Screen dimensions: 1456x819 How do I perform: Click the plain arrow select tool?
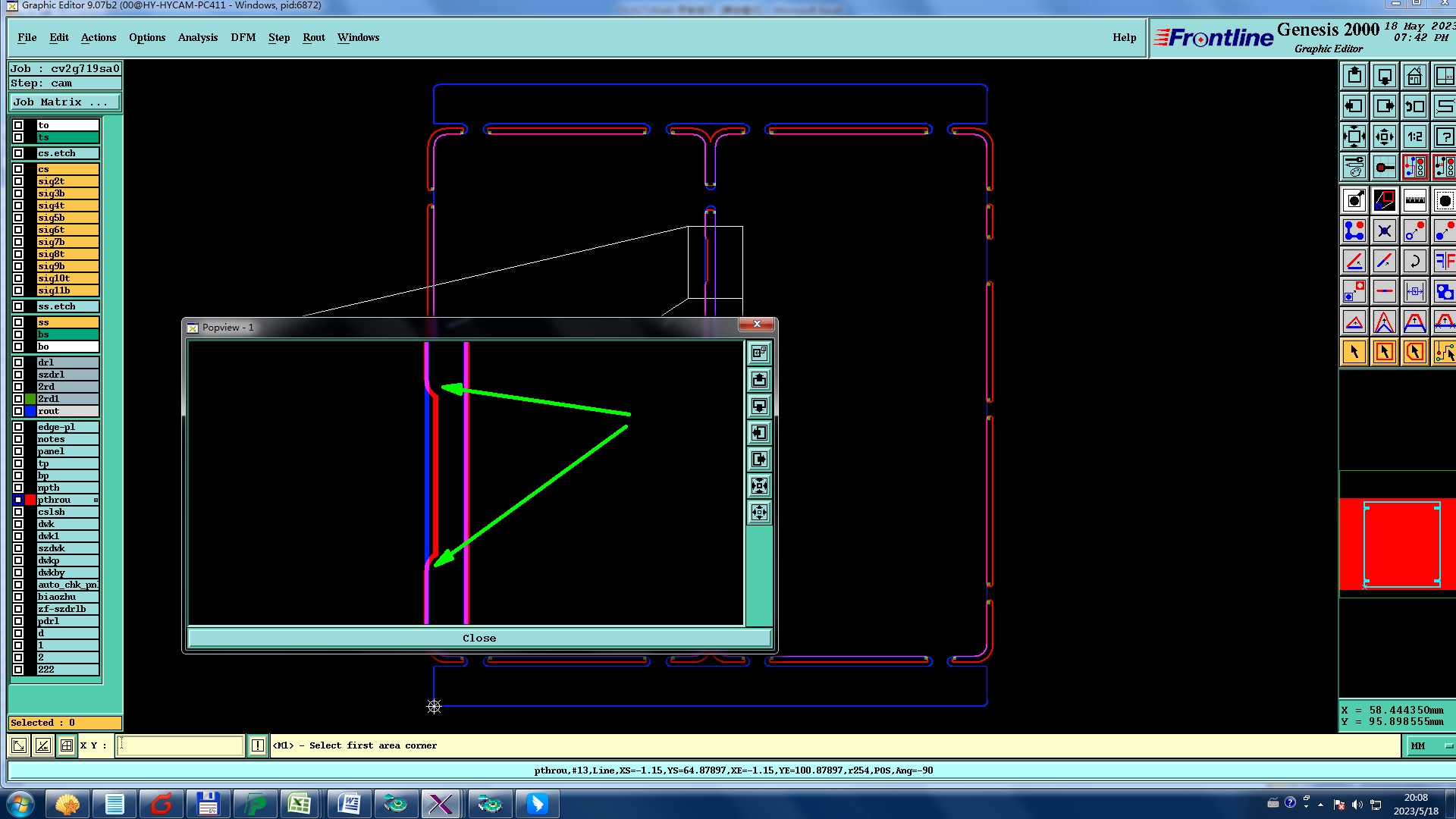[x=1354, y=353]
